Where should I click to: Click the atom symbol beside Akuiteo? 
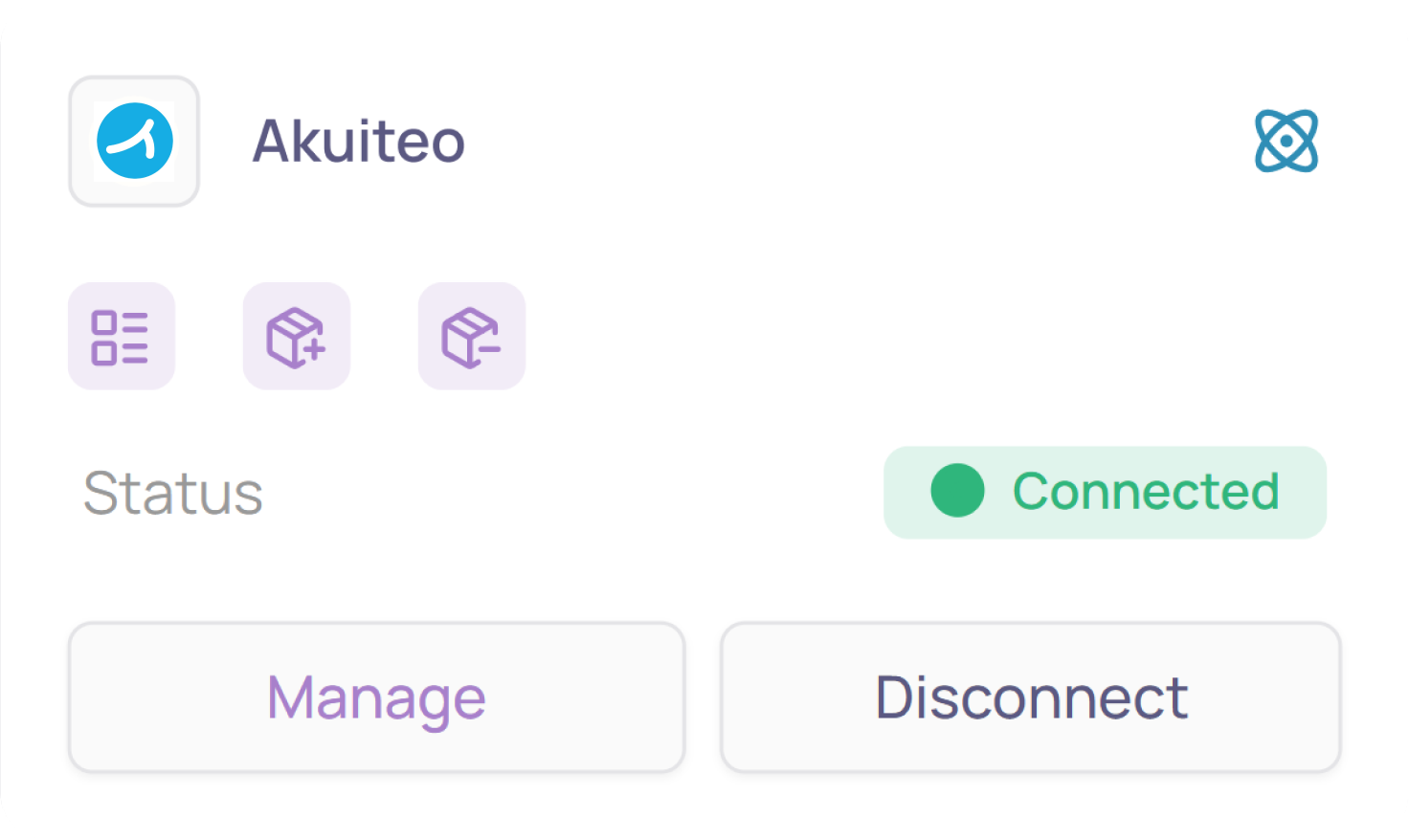tap(1286, 142)
